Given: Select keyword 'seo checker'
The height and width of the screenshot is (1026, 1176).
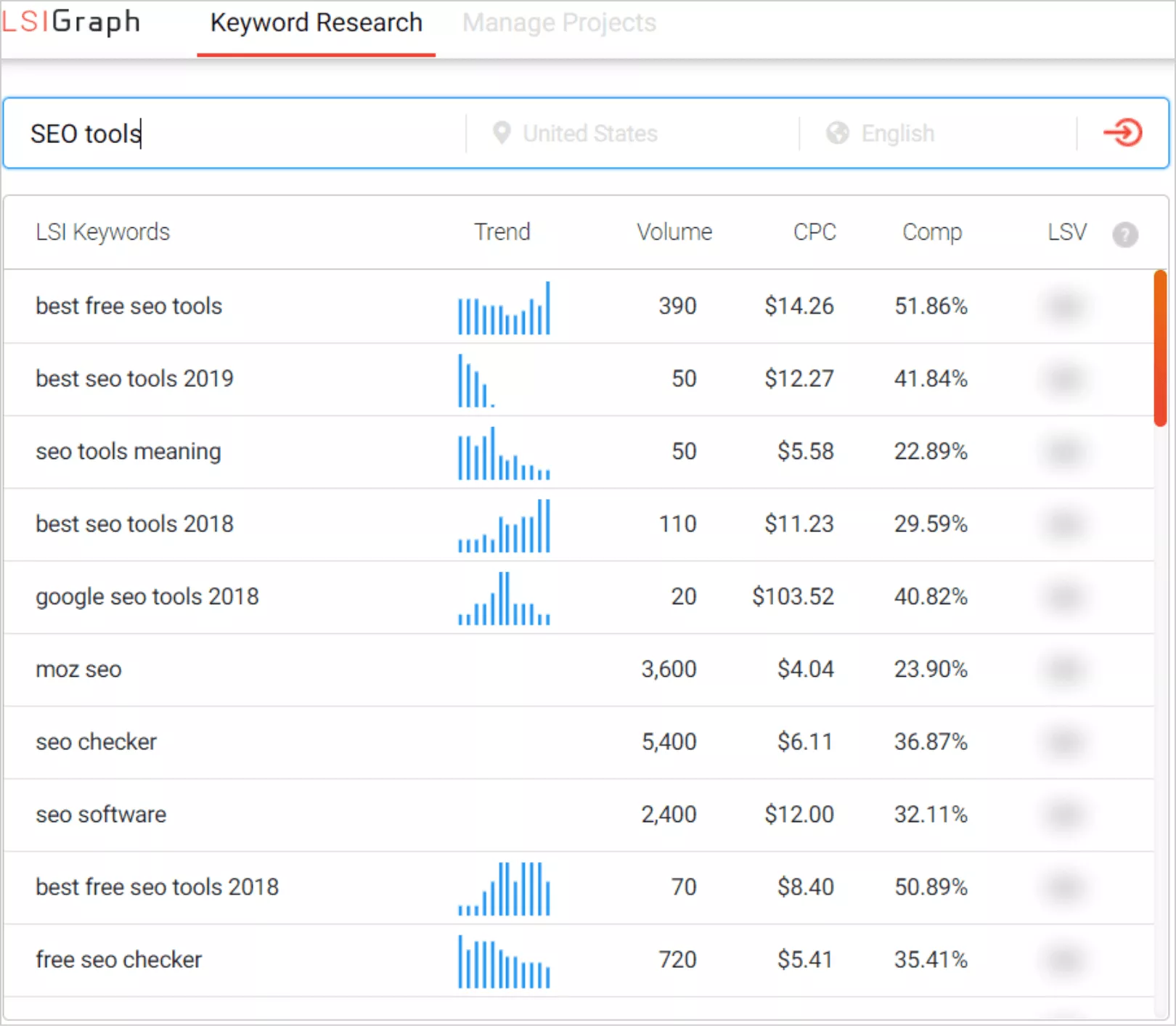Looking at the screenshot, I should tap(97, 741).
